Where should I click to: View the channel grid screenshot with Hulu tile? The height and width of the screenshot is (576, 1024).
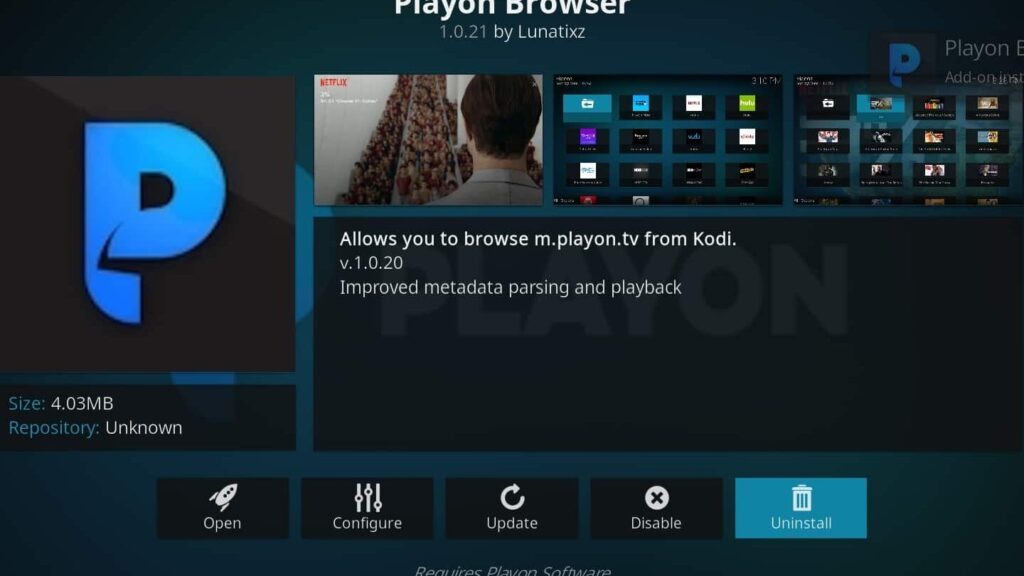(667, 140)
